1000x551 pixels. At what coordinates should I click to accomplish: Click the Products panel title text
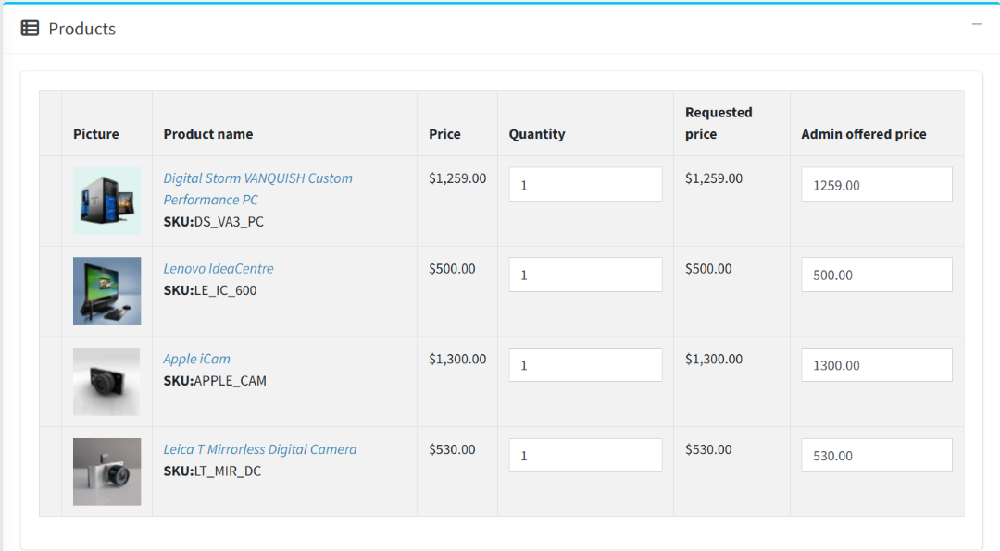pyautogui.click(x=82, y=29)
